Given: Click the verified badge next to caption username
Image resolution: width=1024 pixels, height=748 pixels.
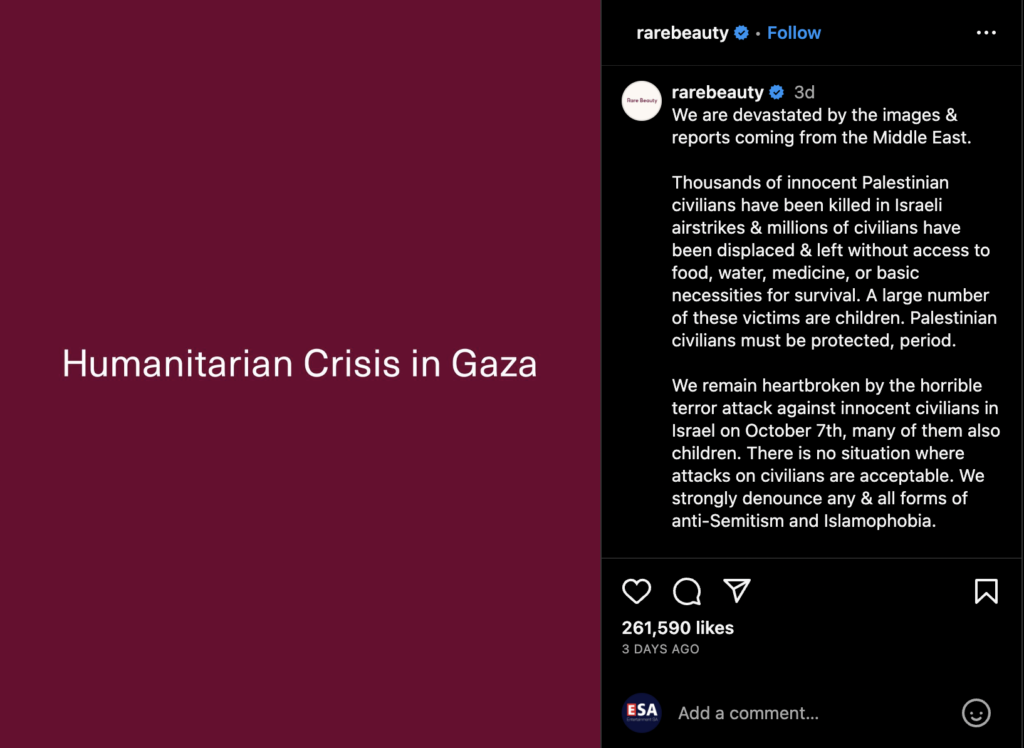Looking at the screenshot, I should [x=776, y=92].
